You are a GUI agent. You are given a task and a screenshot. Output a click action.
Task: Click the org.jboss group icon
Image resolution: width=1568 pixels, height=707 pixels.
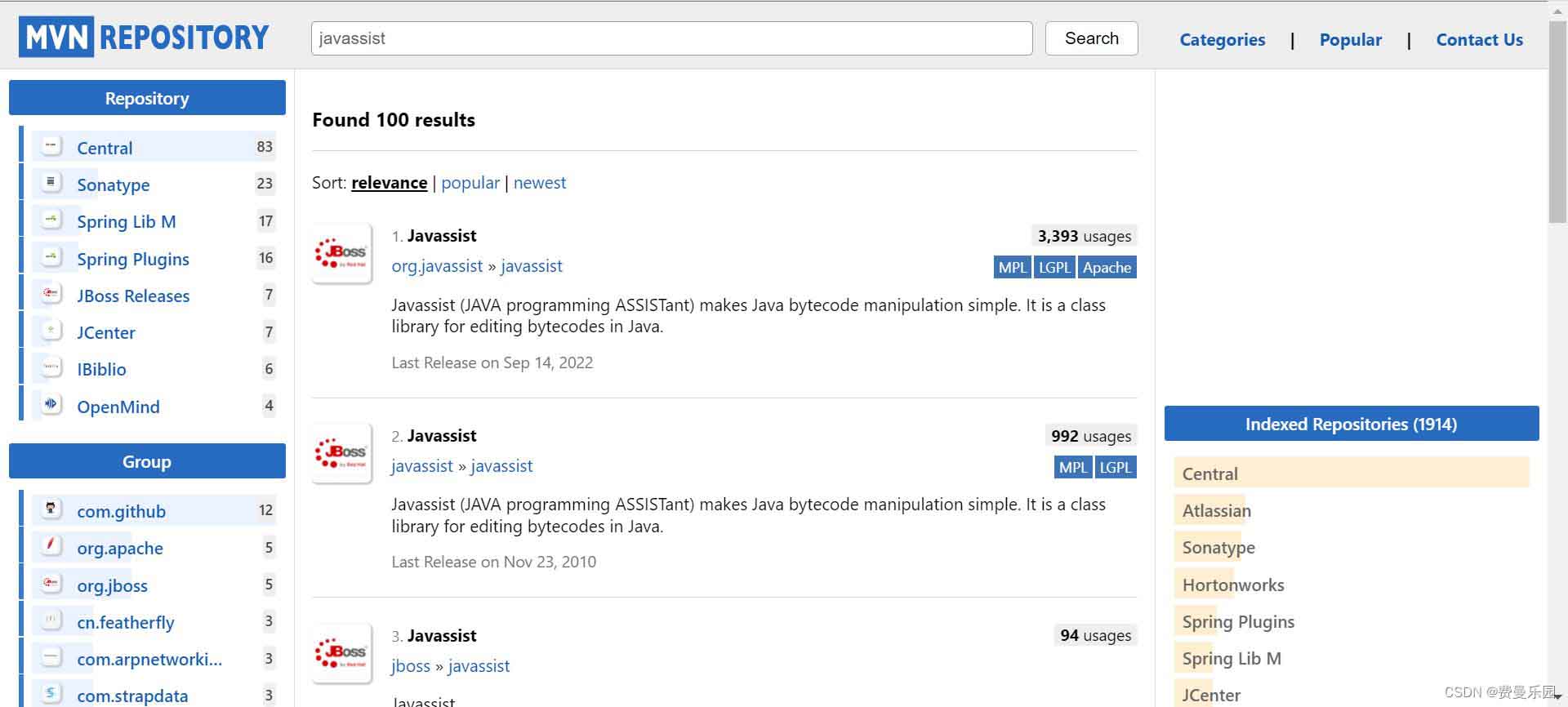click(x=51, y=584)
